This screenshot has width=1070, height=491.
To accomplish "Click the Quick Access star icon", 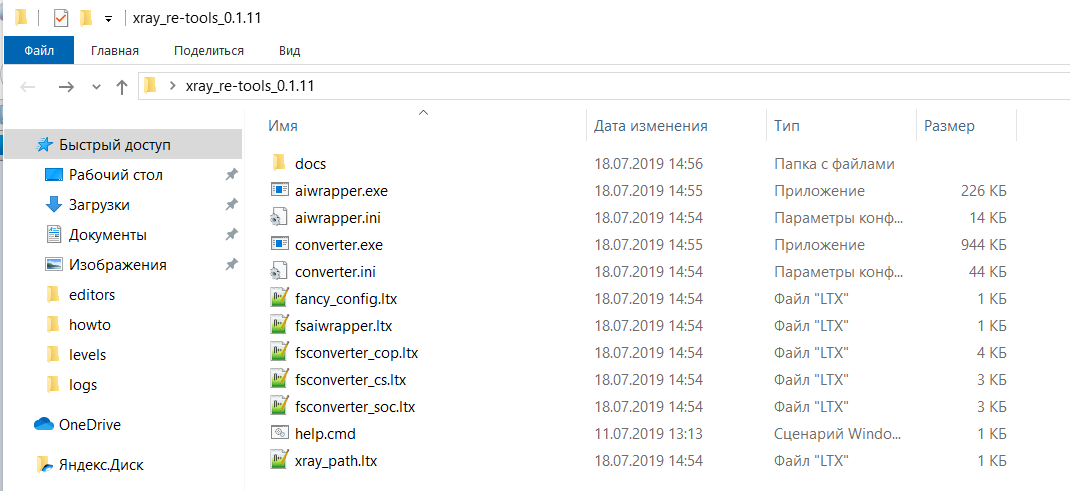I will point(44,145).
